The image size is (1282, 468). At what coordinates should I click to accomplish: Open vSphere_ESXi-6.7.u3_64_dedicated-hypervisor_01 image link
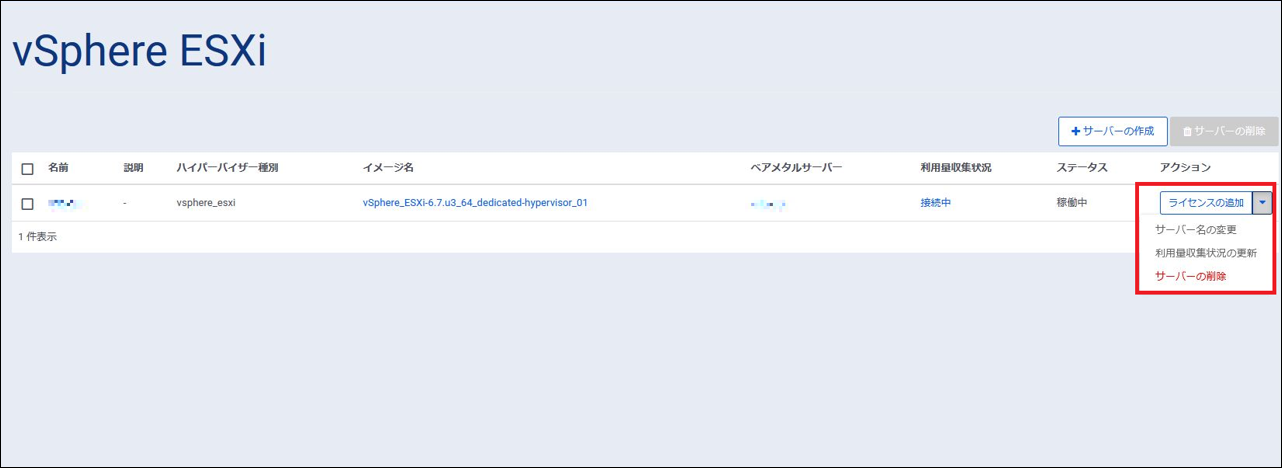(475, 203)
